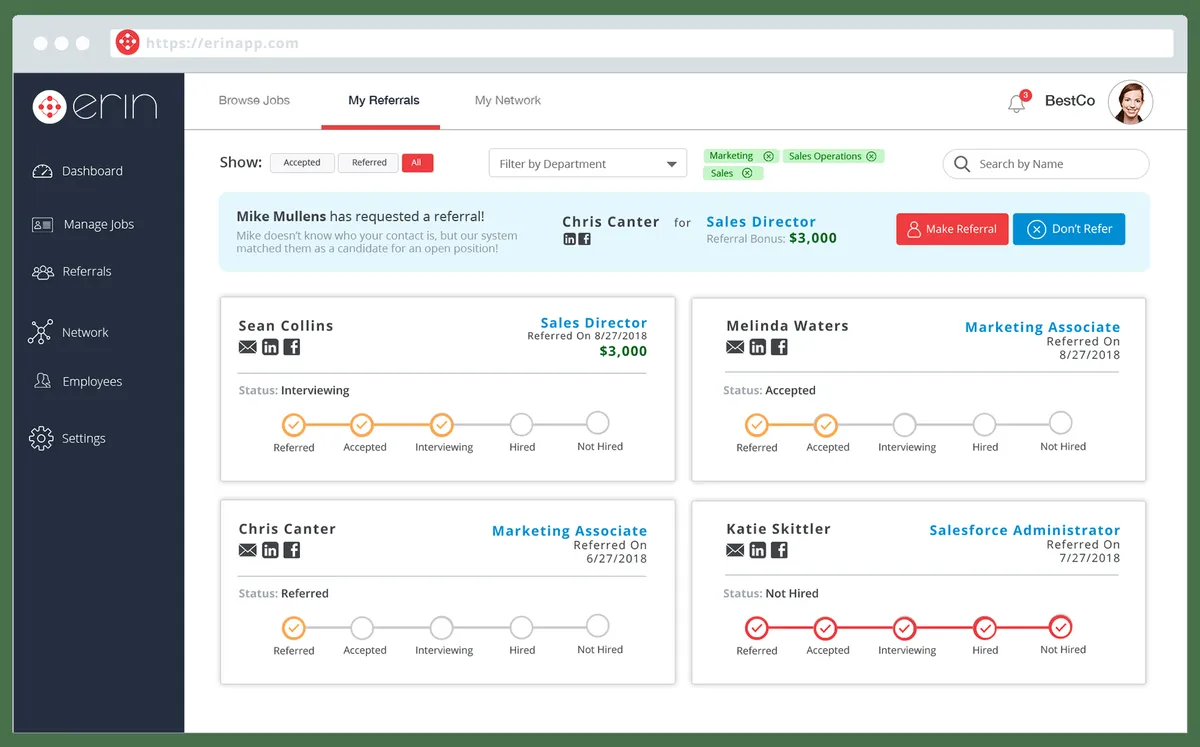The height and width of the screenshot is (747, 1200).
Task: Open notifications bell with badge 3
Action: [1017, 101]
